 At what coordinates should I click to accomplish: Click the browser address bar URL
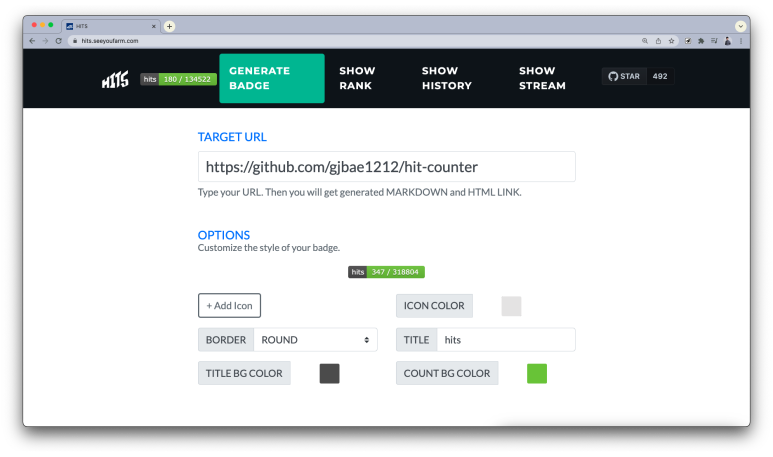110,41
